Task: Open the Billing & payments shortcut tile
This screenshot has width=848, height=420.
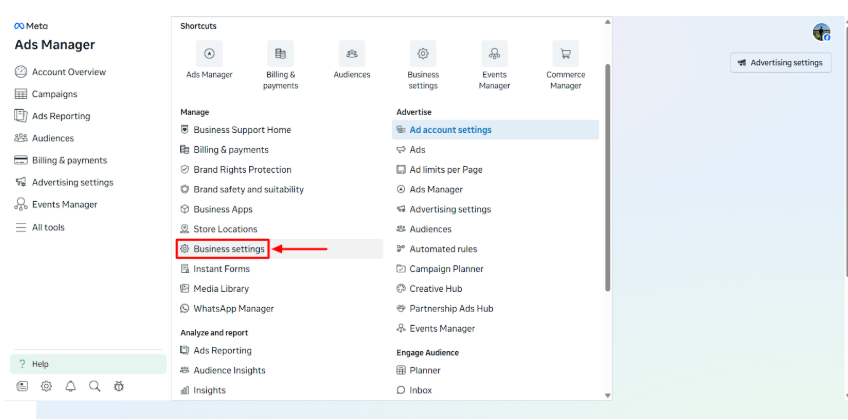Action: [280, 54]
